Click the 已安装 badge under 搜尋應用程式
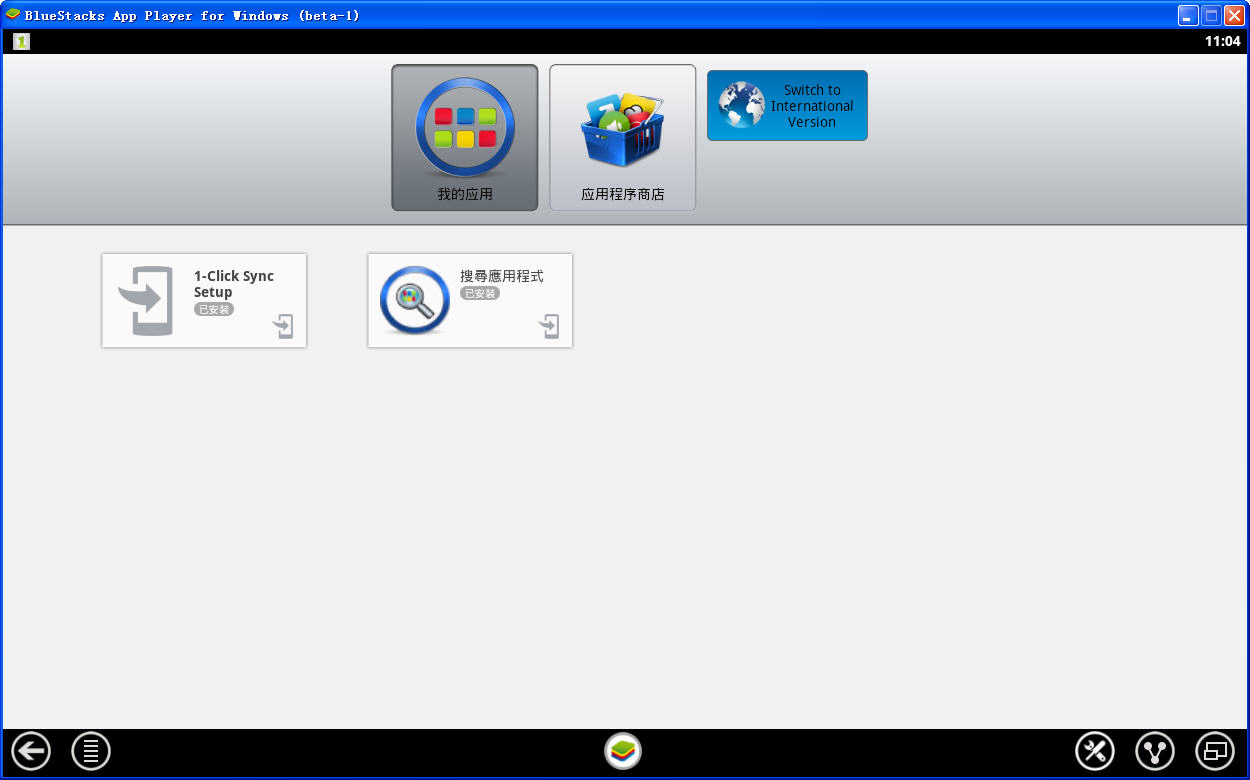This screenshot has width=1250, height=780. click(x=480, y=294)
